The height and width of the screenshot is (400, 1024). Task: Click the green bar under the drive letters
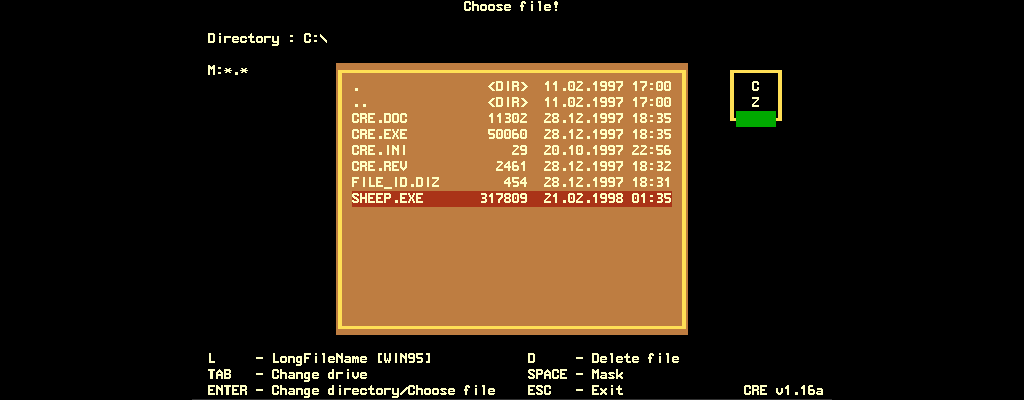(755, 119)
